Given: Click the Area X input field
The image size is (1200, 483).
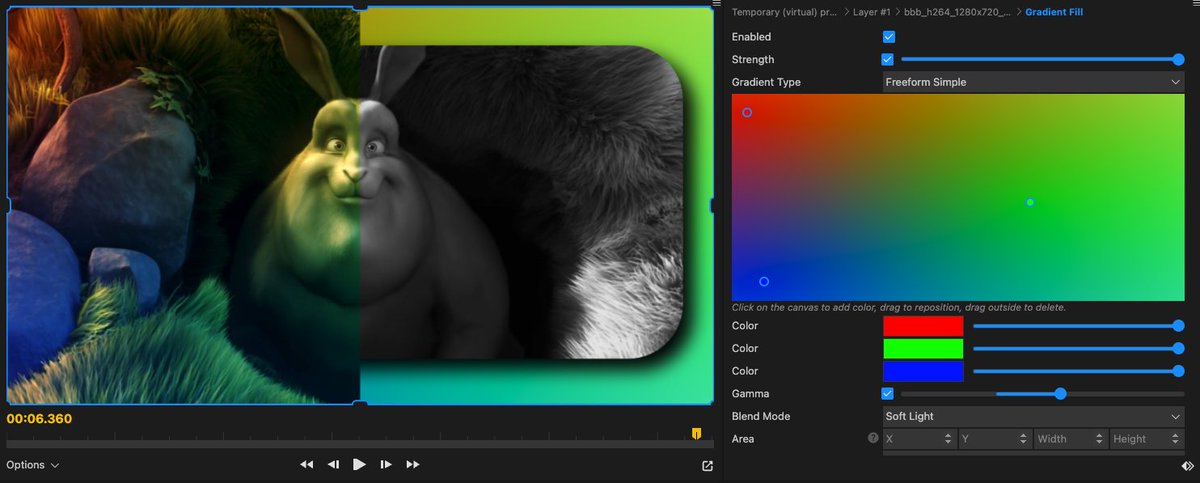Looking at the screenshot, I should coord(920,439).
